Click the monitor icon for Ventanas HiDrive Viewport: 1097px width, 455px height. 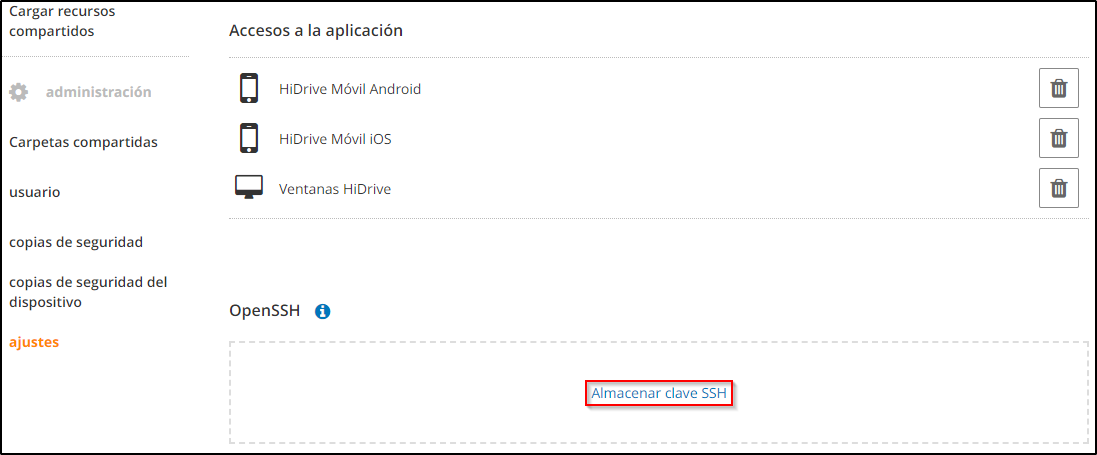point(249,187)
